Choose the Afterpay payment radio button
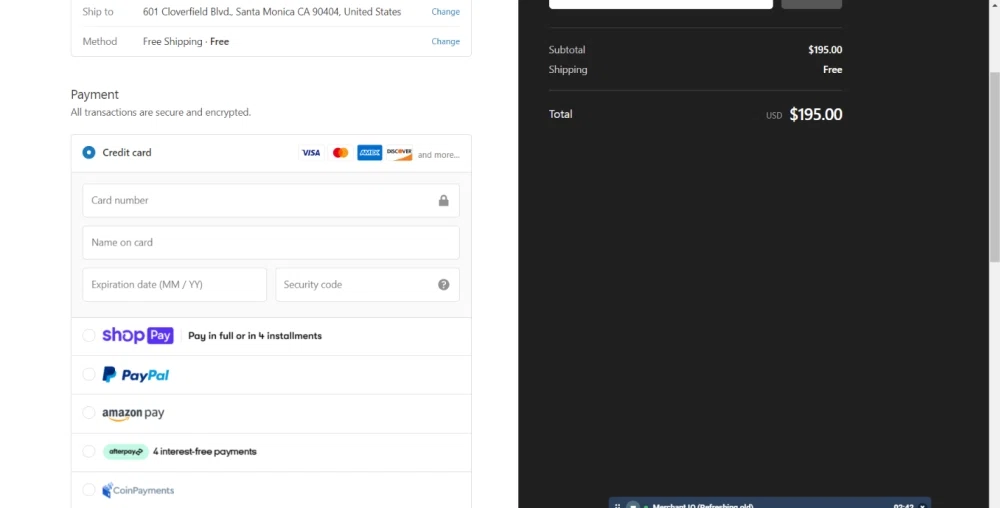Viewport: 1000px width, 508px height. [89, 452]
